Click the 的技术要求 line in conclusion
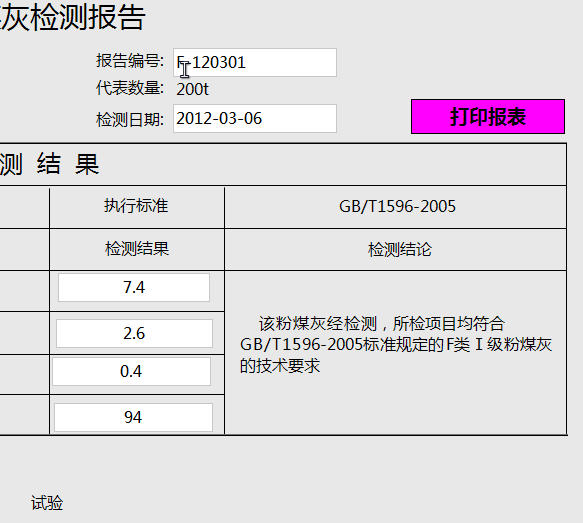 280,366
